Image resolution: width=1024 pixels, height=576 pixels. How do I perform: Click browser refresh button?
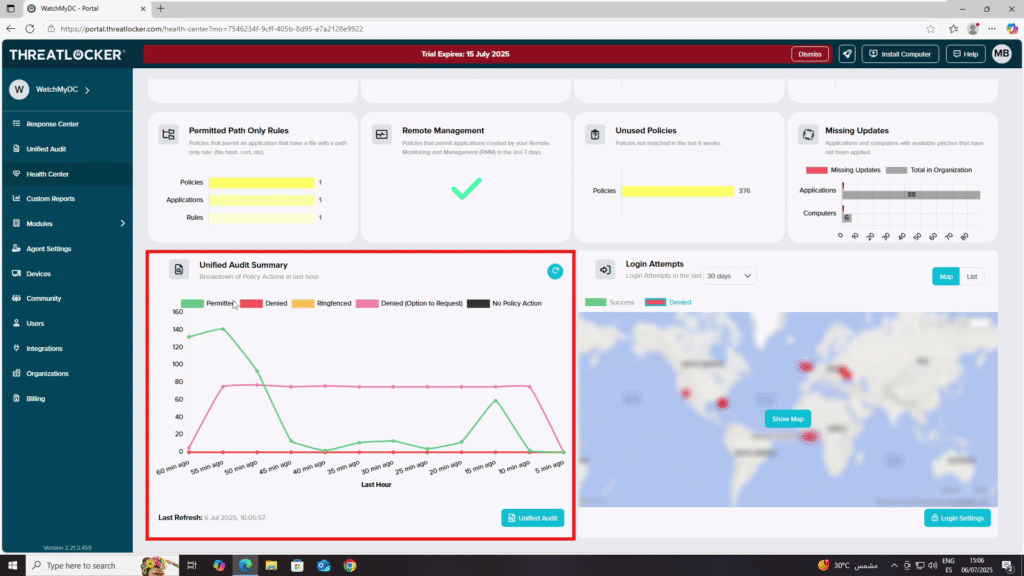[30, 29]
